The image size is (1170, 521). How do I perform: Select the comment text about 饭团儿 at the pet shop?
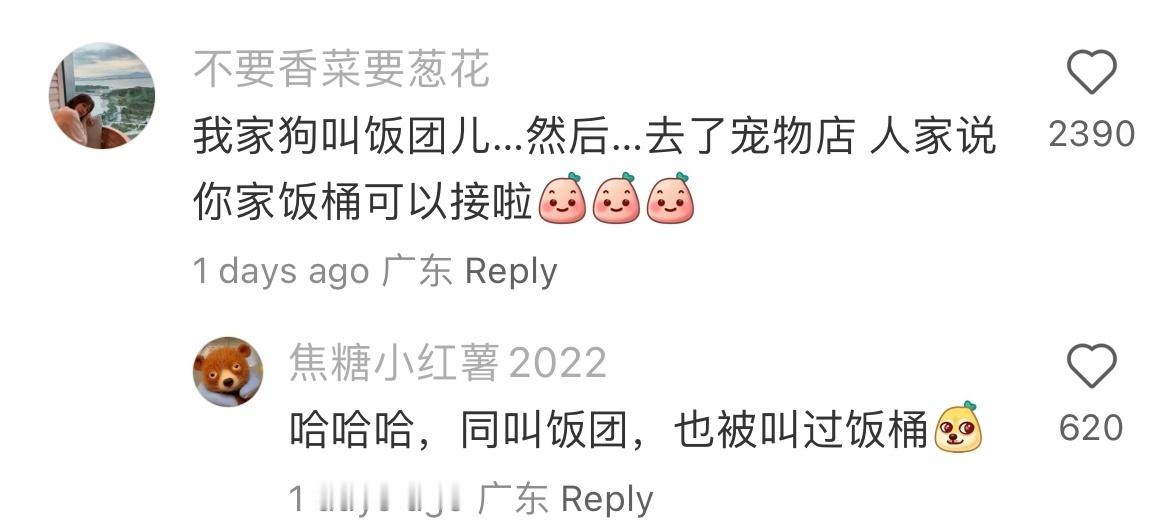click(x=595, y=169)
